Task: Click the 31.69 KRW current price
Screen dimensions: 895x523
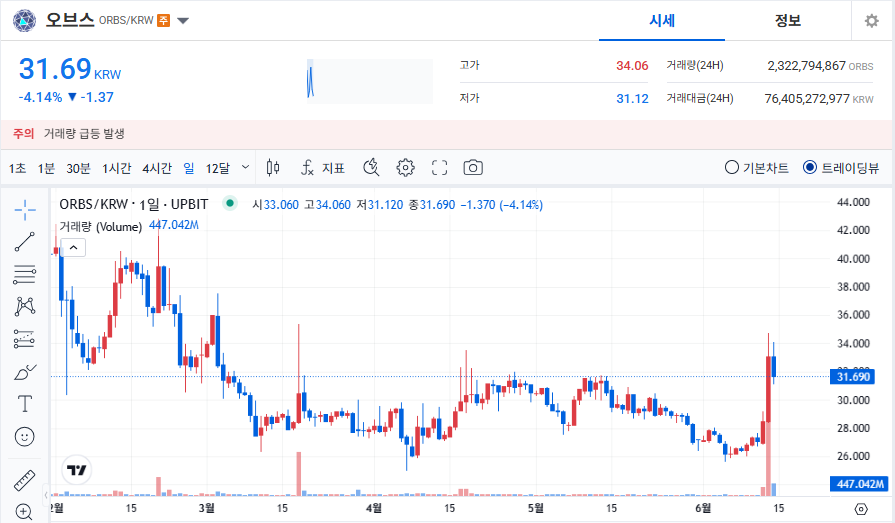Action: click(70, 70)
